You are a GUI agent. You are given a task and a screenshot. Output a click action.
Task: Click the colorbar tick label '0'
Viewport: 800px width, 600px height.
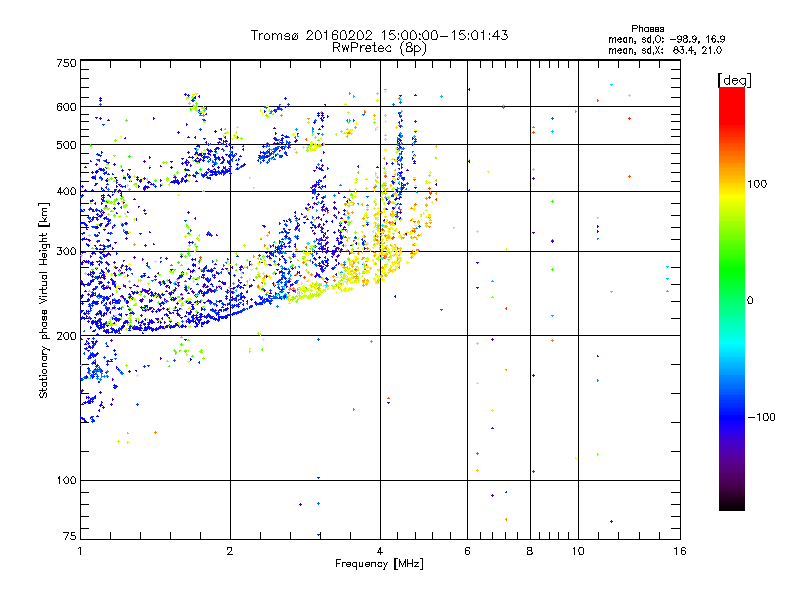click(750, 300)
